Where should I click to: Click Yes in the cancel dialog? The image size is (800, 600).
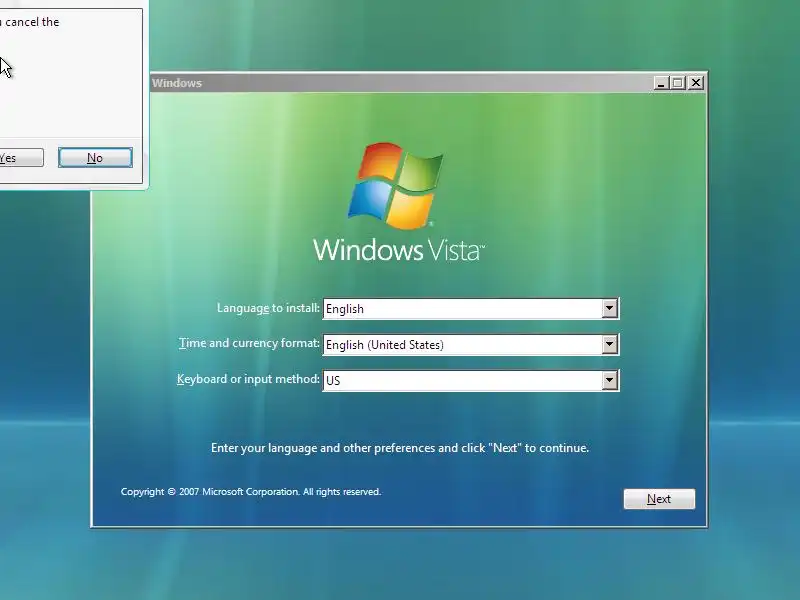(20, 157)
